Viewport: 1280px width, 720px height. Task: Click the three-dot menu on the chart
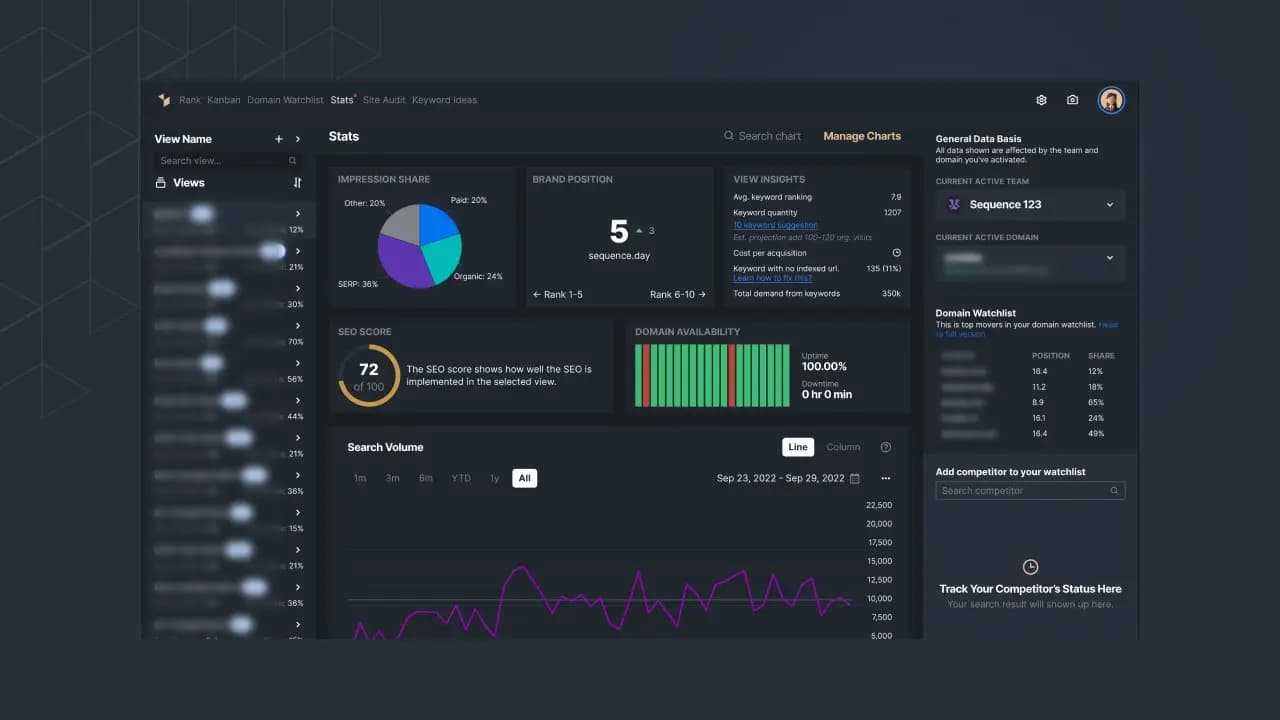885,479
